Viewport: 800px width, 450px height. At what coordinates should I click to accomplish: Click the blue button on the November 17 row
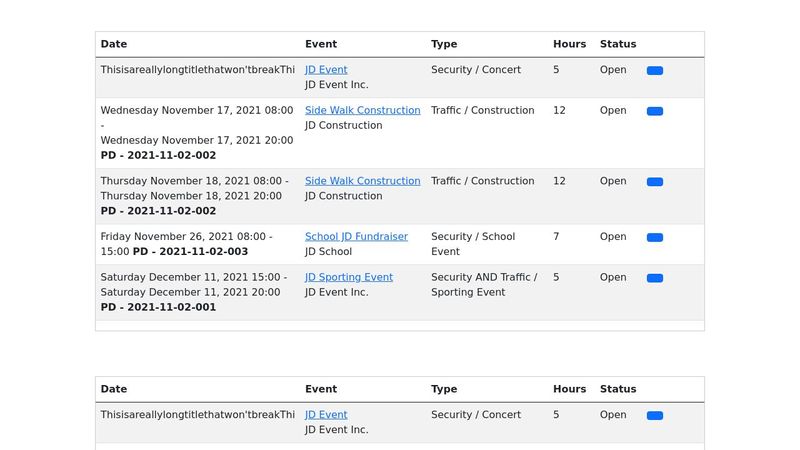(655, 111)
